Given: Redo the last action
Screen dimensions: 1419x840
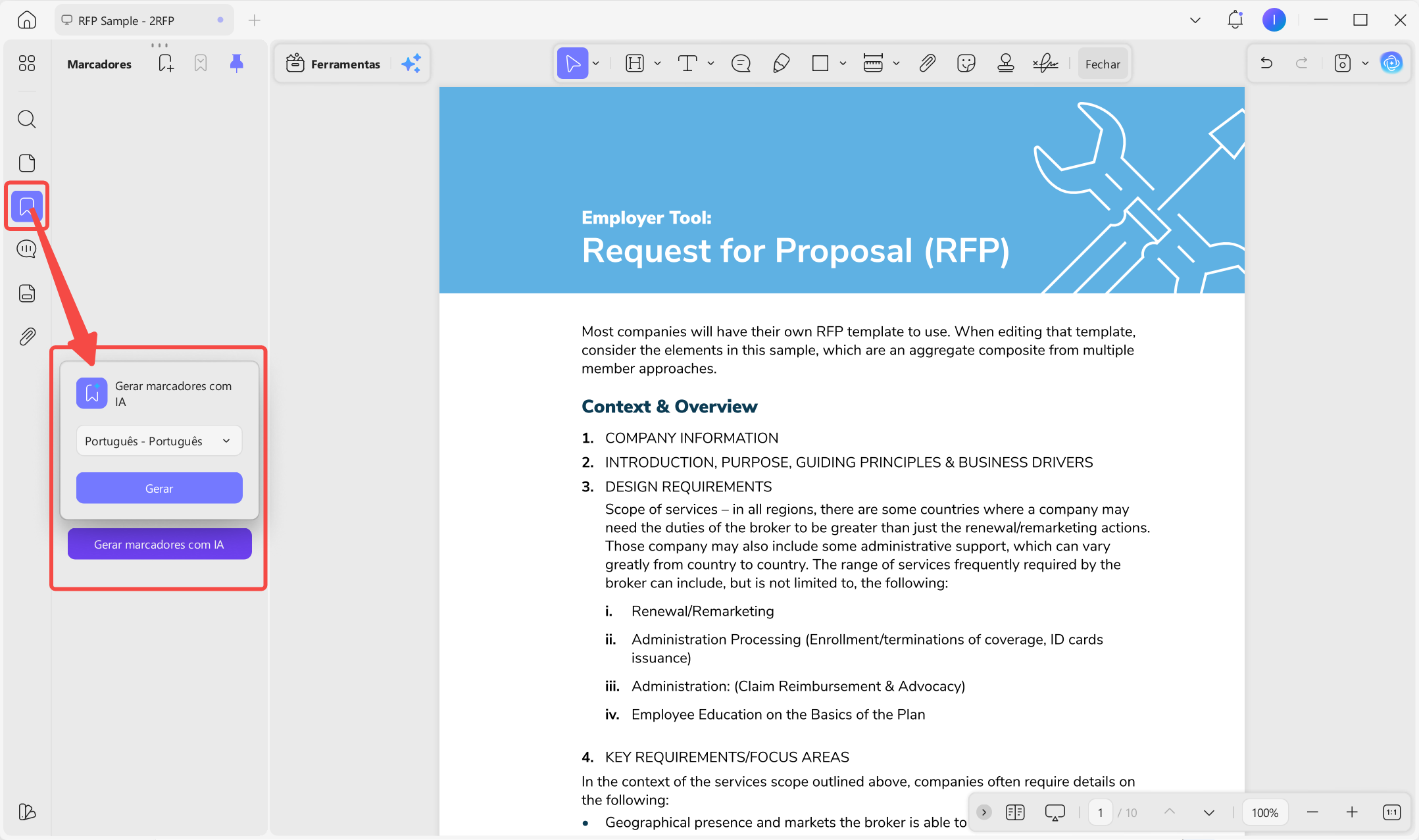Looking at the screenshot, I should tap(1302, 63).
